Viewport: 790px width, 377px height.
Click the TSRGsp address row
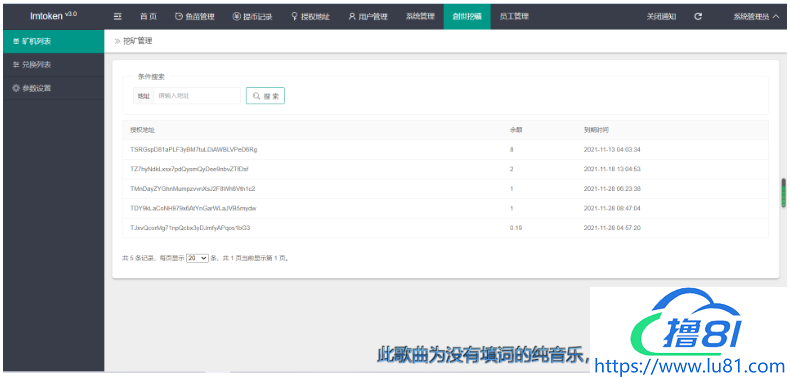click(445, 150)
